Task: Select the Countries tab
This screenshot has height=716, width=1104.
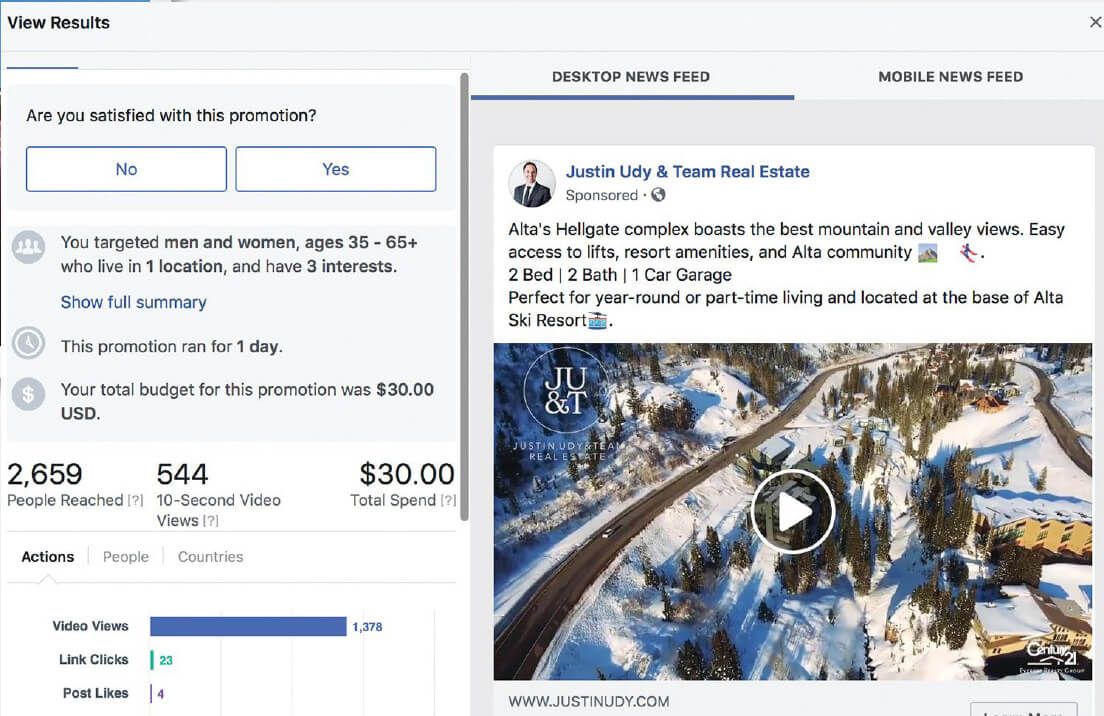Action: [x=211, y=557]
